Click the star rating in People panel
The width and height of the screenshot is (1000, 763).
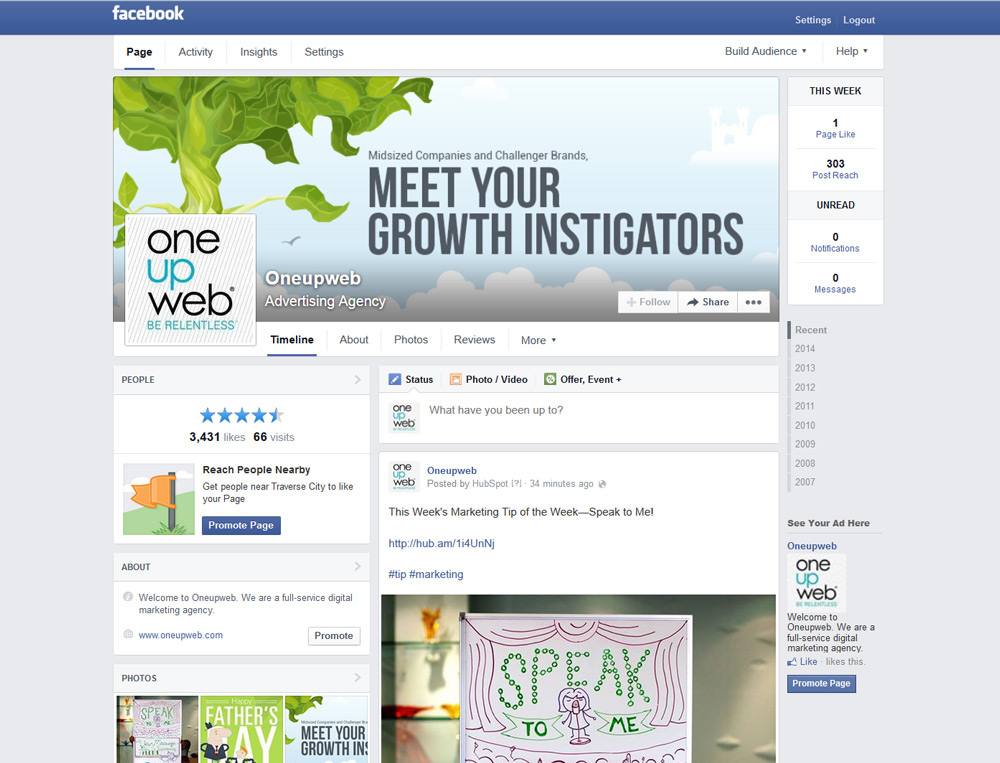pos(242,416)
